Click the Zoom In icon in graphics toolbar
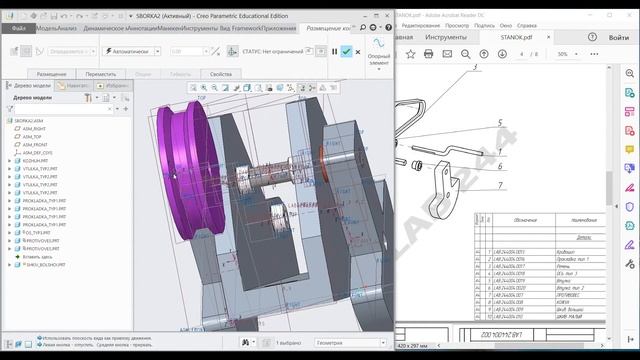This screenshot has width=640, height=360. click(x=204, y=88)
